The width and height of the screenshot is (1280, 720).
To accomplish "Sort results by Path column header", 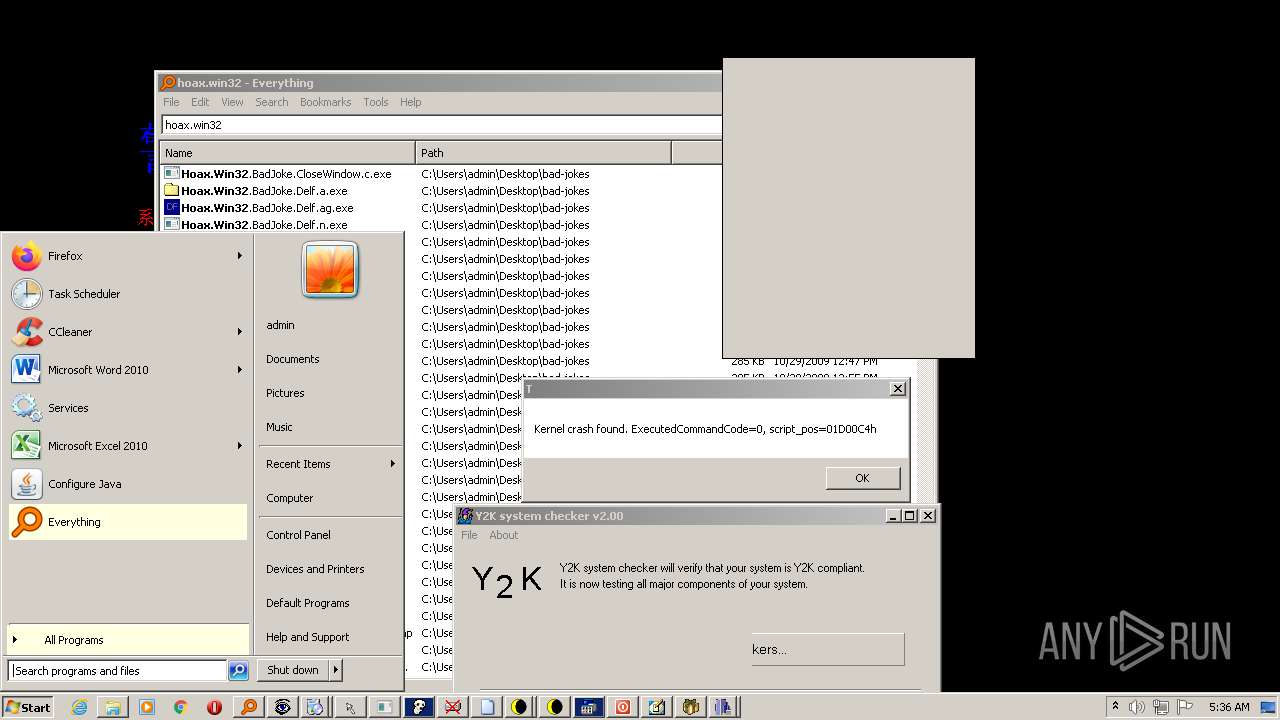I will click(x=543, y=153).
